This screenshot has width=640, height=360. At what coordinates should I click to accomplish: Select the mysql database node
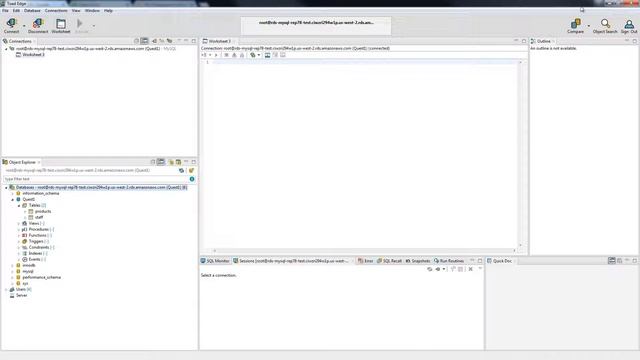pyautogui.click(x=28, y=271)
